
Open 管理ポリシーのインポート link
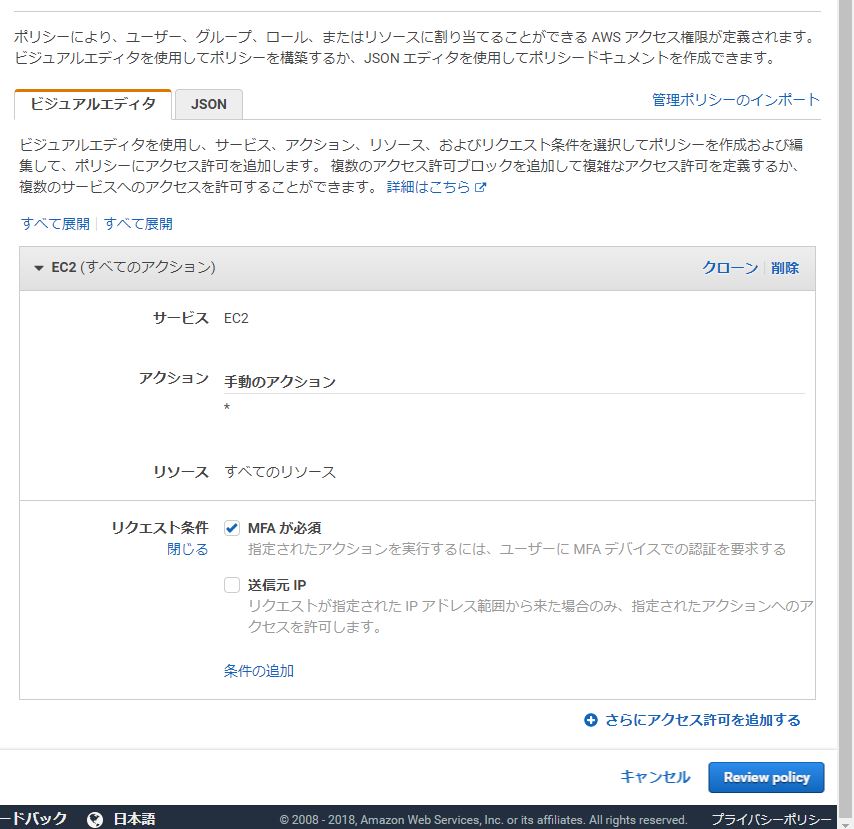coord(735,100)
